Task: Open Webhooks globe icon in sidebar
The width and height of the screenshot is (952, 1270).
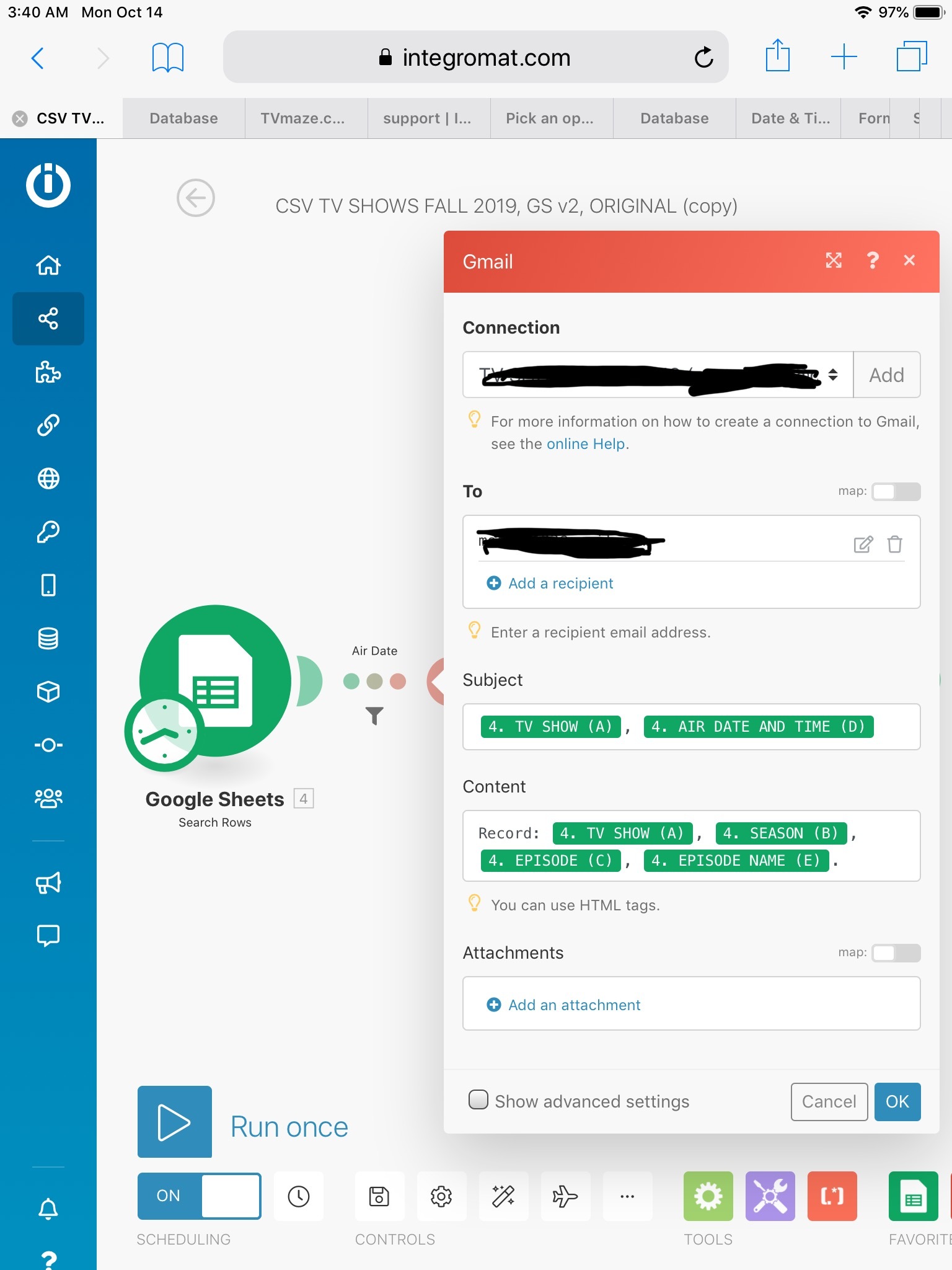Action: pyautogui.click(x=48, y=479)
